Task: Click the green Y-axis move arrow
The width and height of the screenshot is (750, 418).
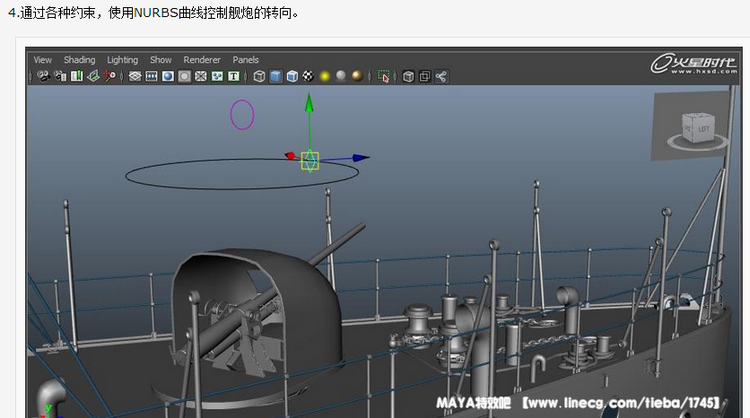Action: click(309, 105)
